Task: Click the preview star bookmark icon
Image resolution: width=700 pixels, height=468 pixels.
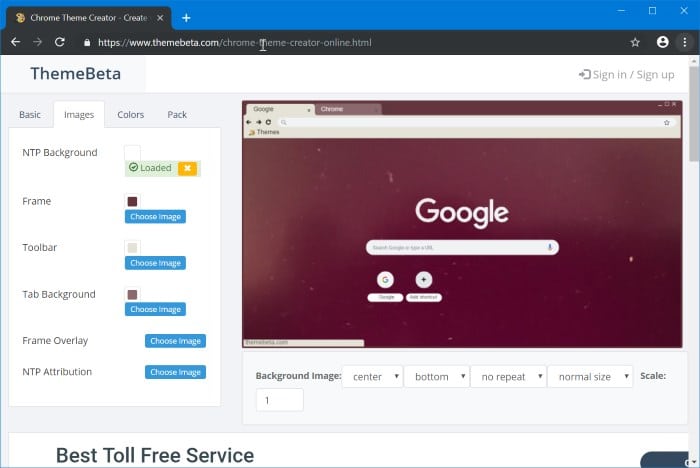Action: pos(667,122)
